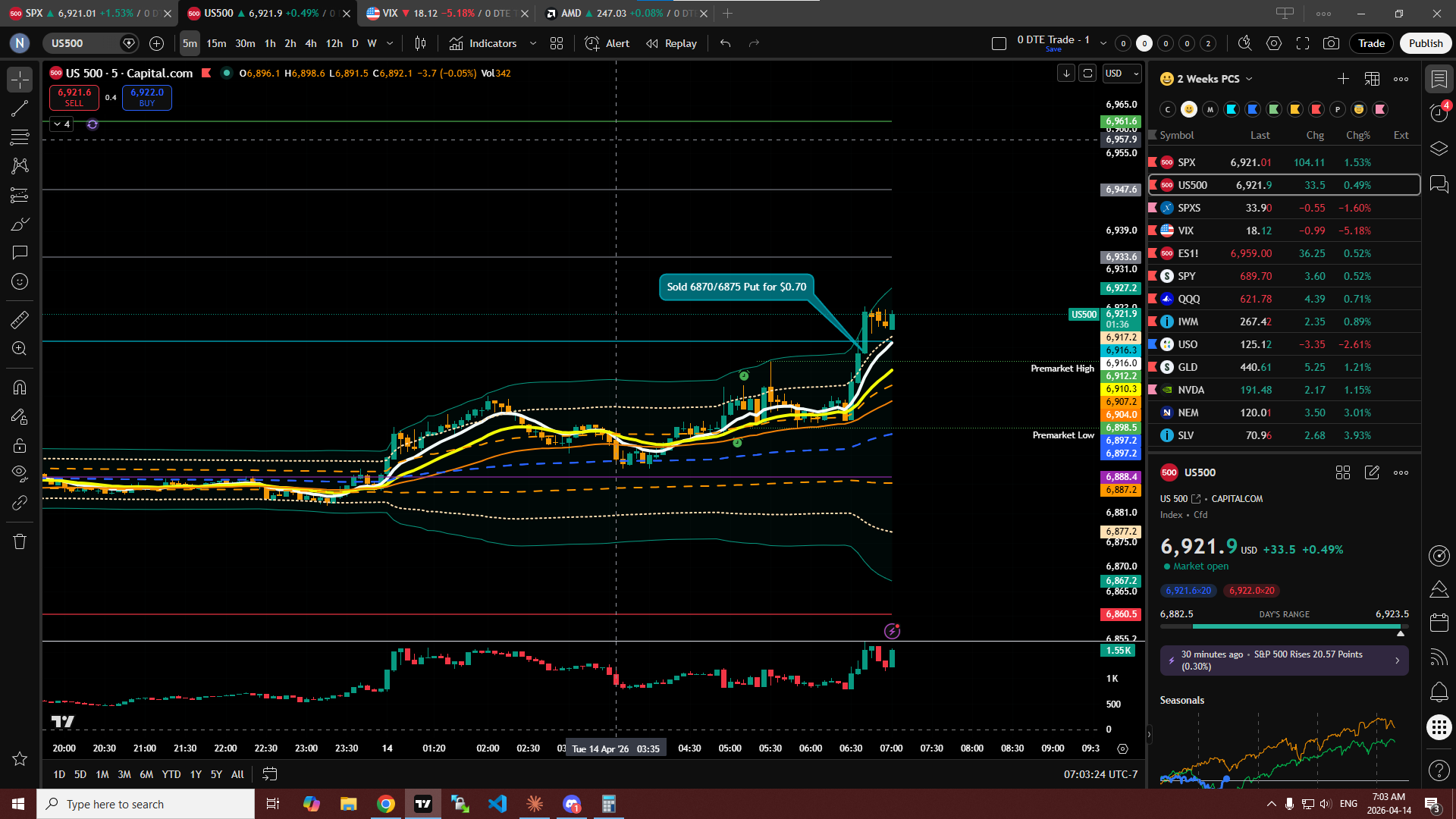1456x819 pixels.
Task: Select the measure ruler tool
Action: tap(20, 320)
